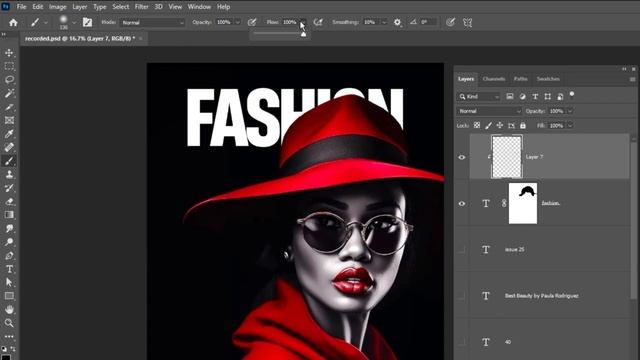Select the Rectangular Marquee tool
Viewport: 640px width, 360px height.
[9, 66]
